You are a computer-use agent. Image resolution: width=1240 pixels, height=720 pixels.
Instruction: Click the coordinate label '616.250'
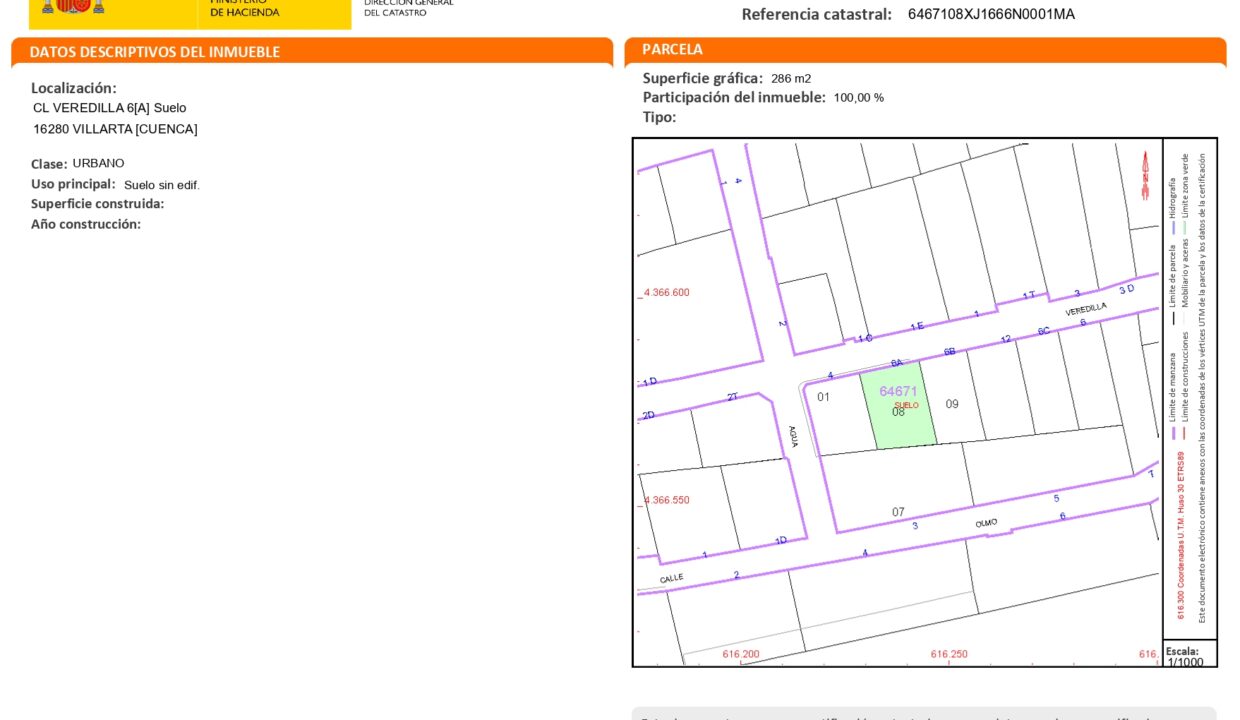coord(949,654)
